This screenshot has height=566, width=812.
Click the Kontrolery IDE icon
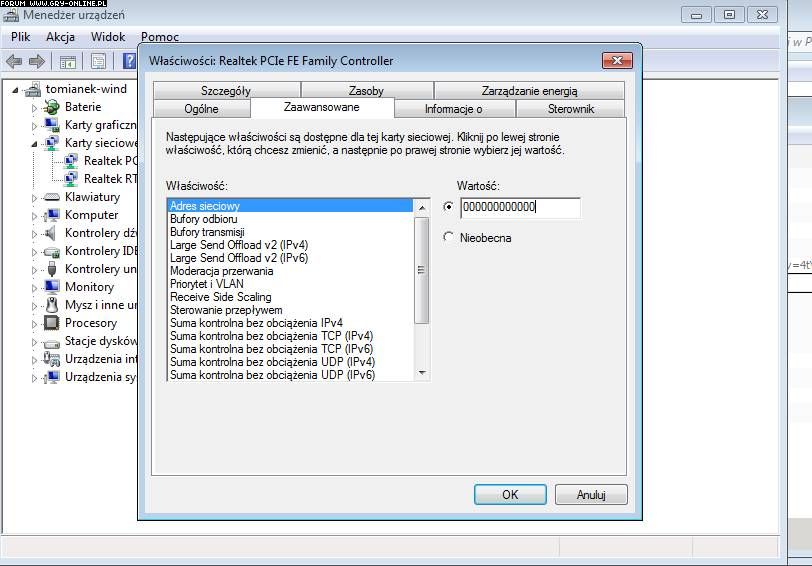pyautogui.click(x=52, y=252)
